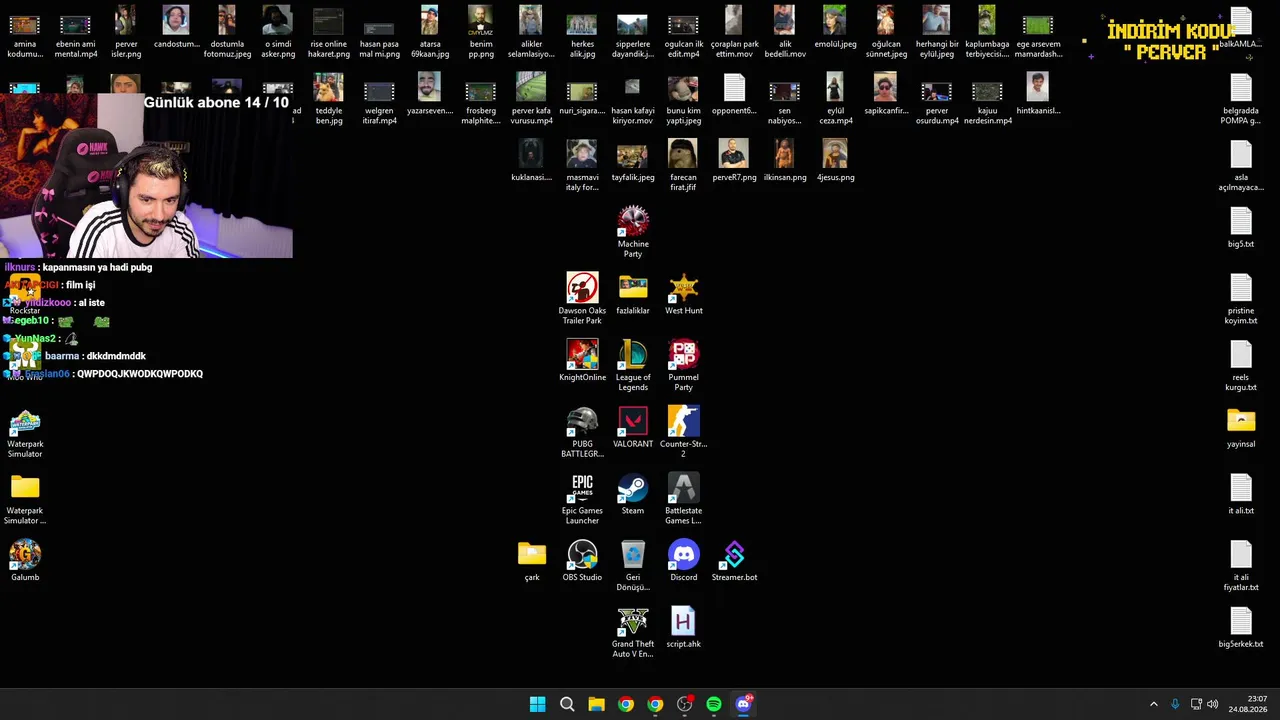The height and width of the screenshot is (720, 1280).
Task: Switch to Discord in the taskbar
Action: coord(743,704)
